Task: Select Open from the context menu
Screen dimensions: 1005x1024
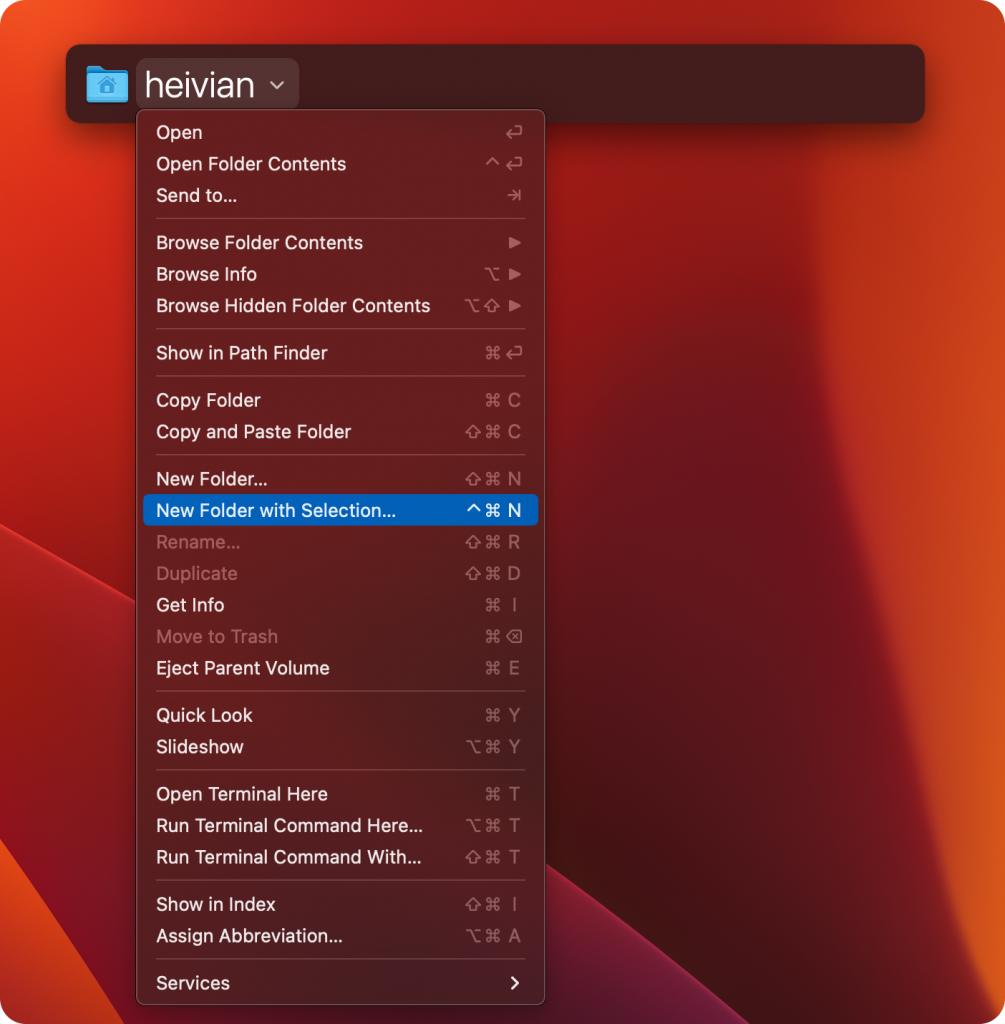Action: 179,132
